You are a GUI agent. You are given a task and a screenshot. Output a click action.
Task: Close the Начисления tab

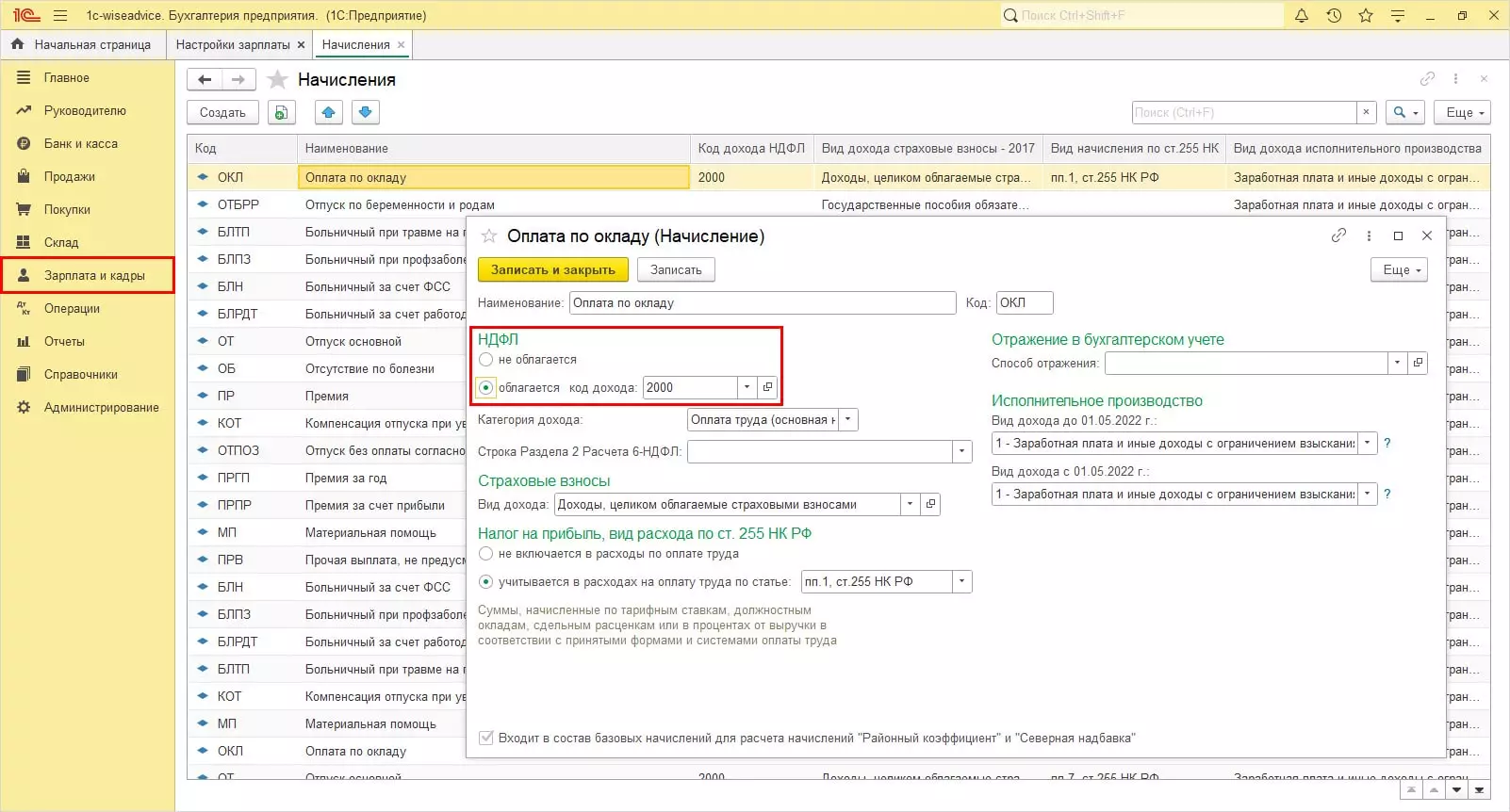(x=401, y=45)
